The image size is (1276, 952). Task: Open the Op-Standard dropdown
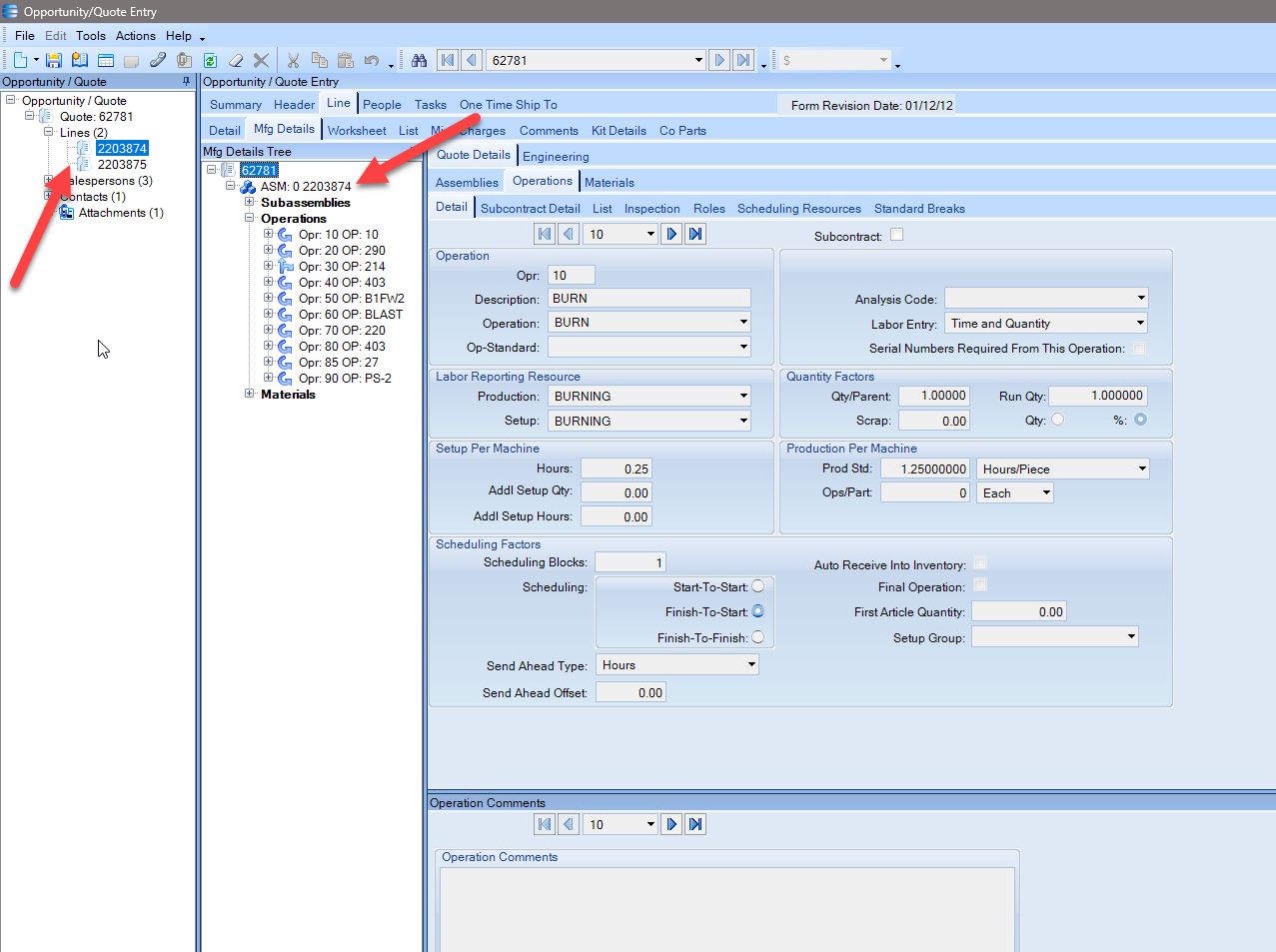pyautogui.click(x=743, y=348)
